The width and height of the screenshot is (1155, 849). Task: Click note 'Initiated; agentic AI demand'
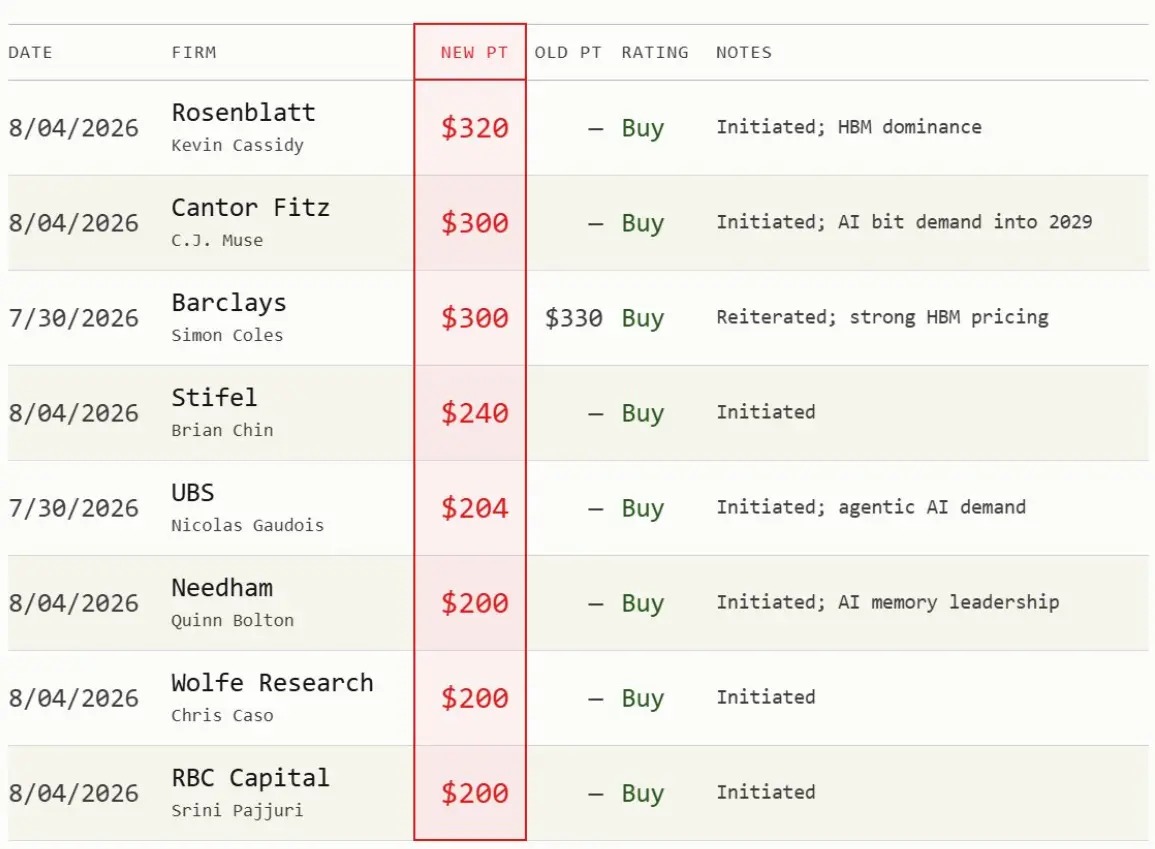coord(871,507)
